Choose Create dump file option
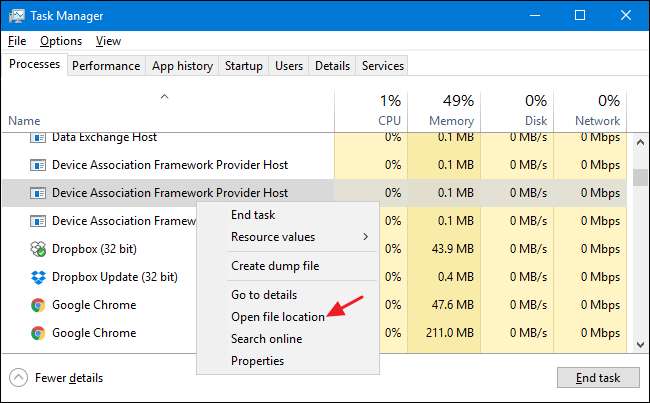Screen dimensions: 650x403 pos(275,266)
